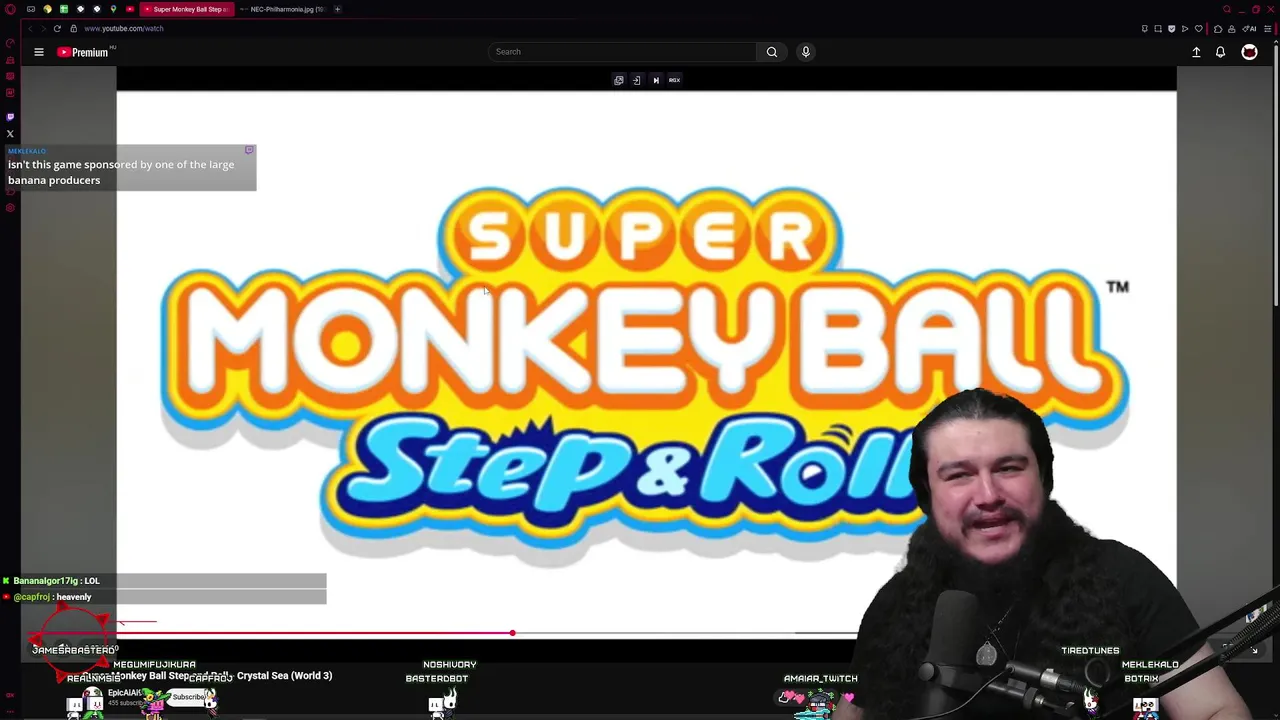Click the Twitch icon on chat overlay
The width and height of the screenshot is (1280, 720).
[249, 150]
